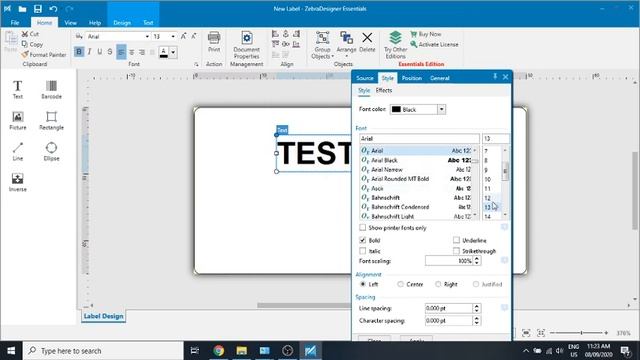This screenshot has height=360, width=640.
Task: Select the Line object tool
Action: [18, 151]
